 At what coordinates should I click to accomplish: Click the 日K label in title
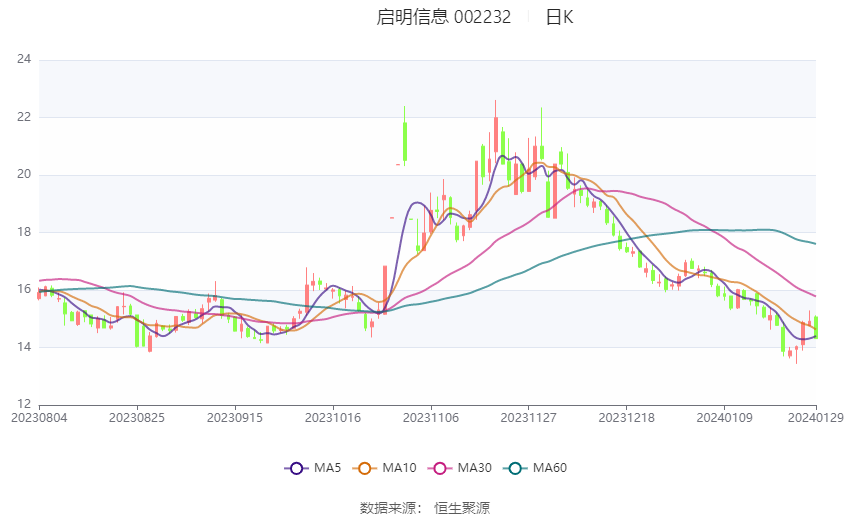[x=559, y=17]
